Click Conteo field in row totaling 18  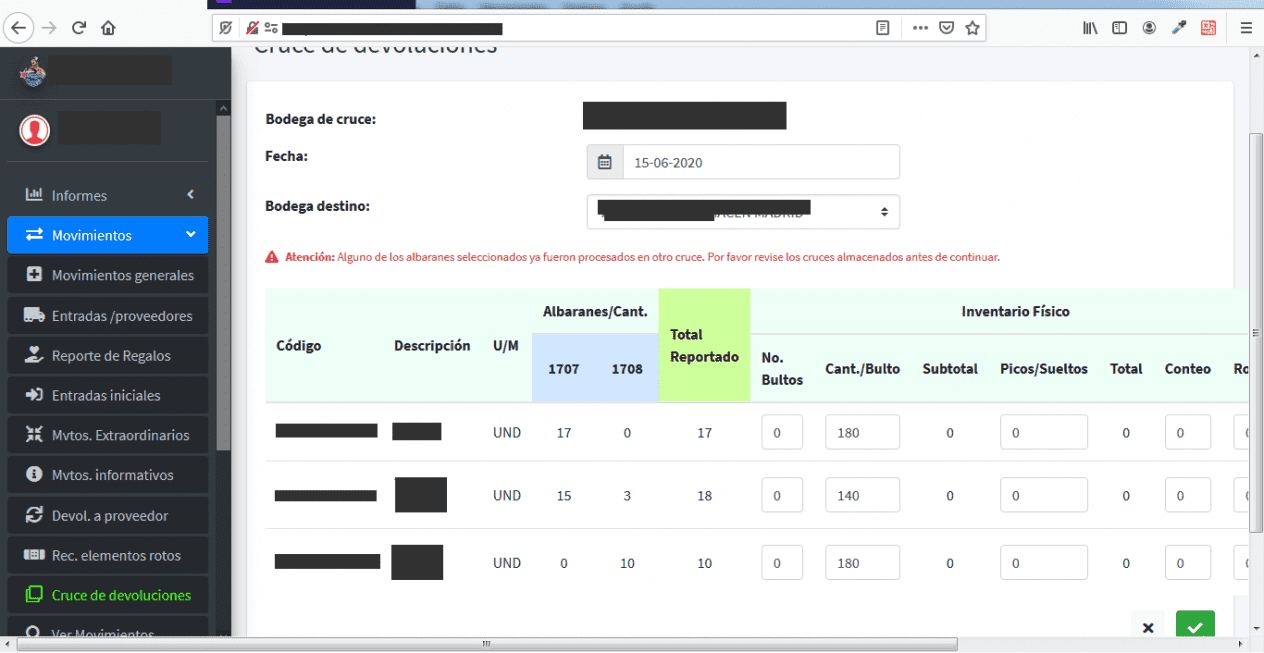(1188, 495)
